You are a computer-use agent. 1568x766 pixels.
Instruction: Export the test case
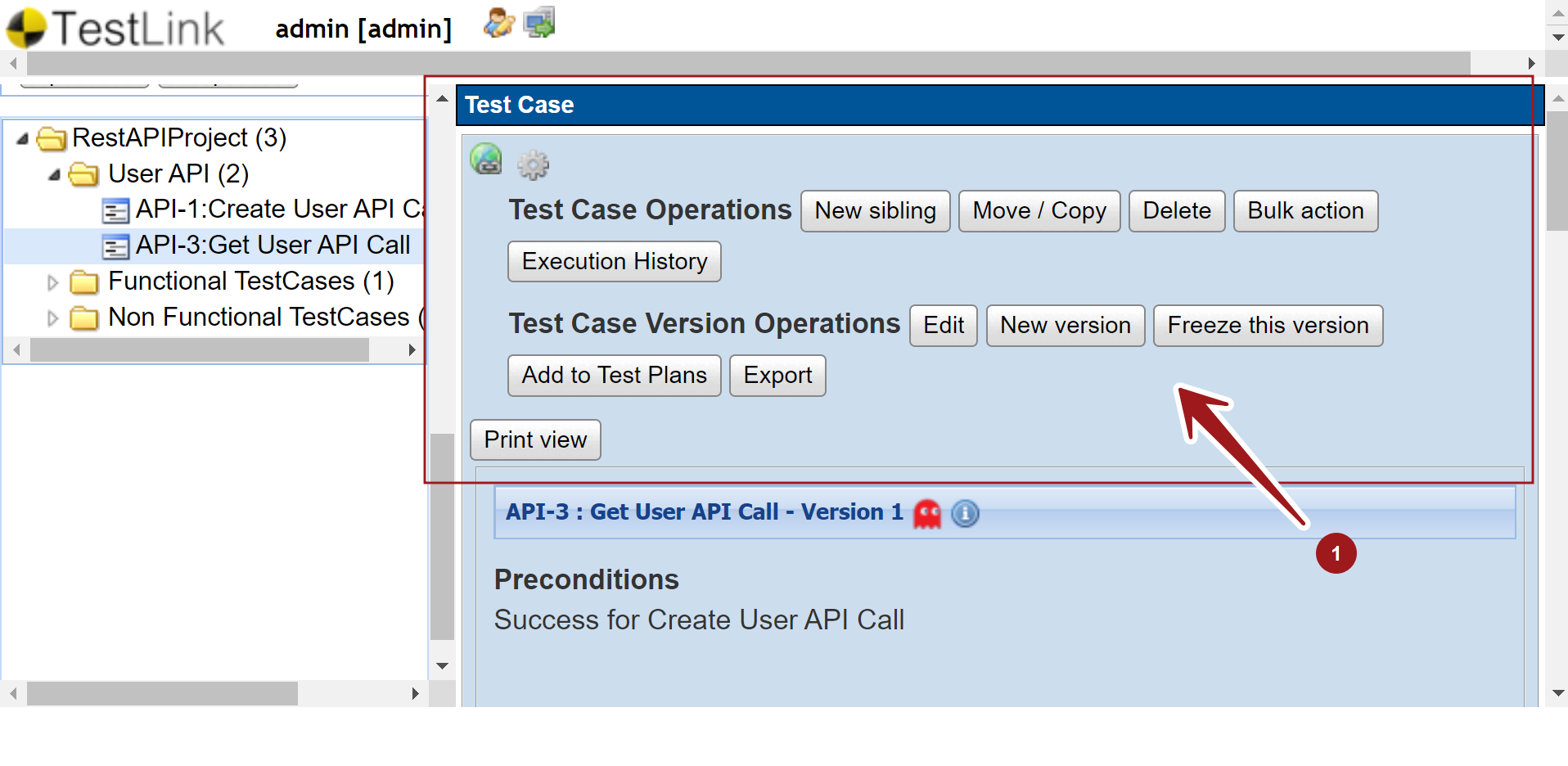(777, 376)
